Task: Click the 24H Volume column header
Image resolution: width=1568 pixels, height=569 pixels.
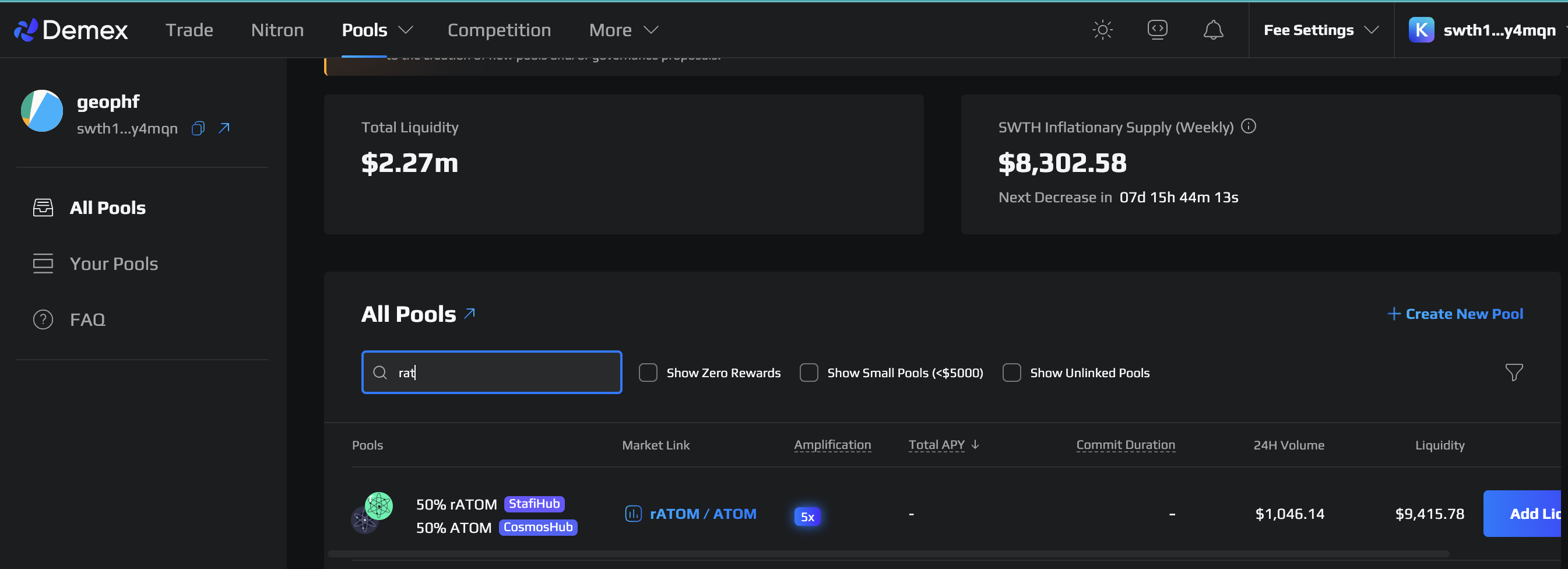Action: click(x=1289, y=445)
